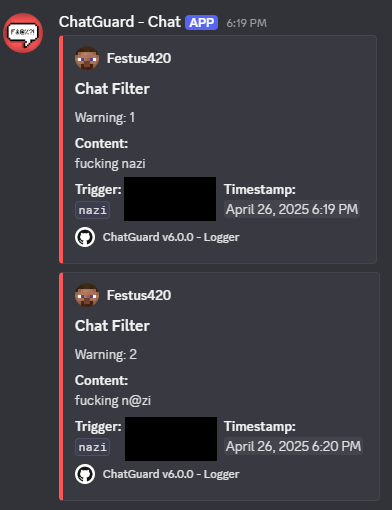This screenshot has height=510, width=392.
Task: Click second ChatGuard v6.0.0 - Logger footer text
Action: pyautogui.click(x=171, y=474)
